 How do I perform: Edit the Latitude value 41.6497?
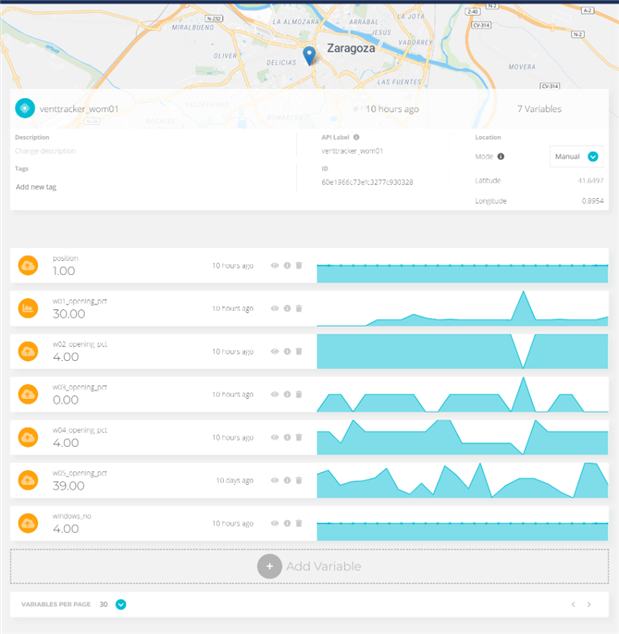click(590, 180)
